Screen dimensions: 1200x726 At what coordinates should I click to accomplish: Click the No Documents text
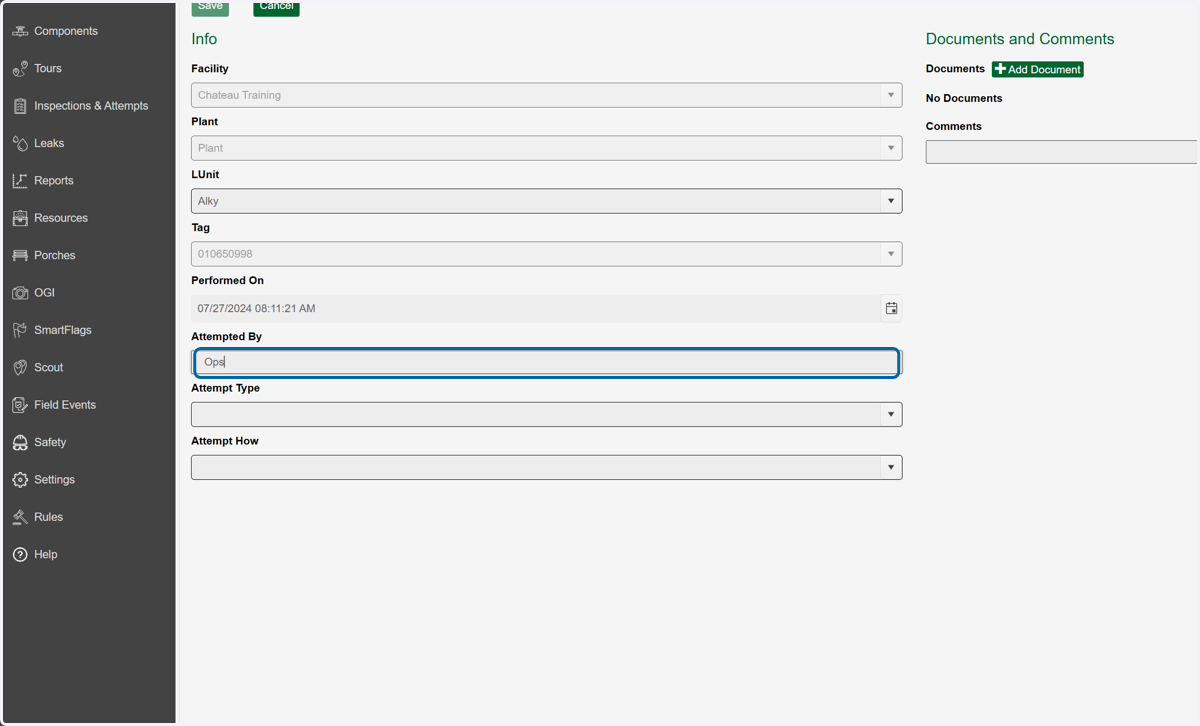pos(964,98)
